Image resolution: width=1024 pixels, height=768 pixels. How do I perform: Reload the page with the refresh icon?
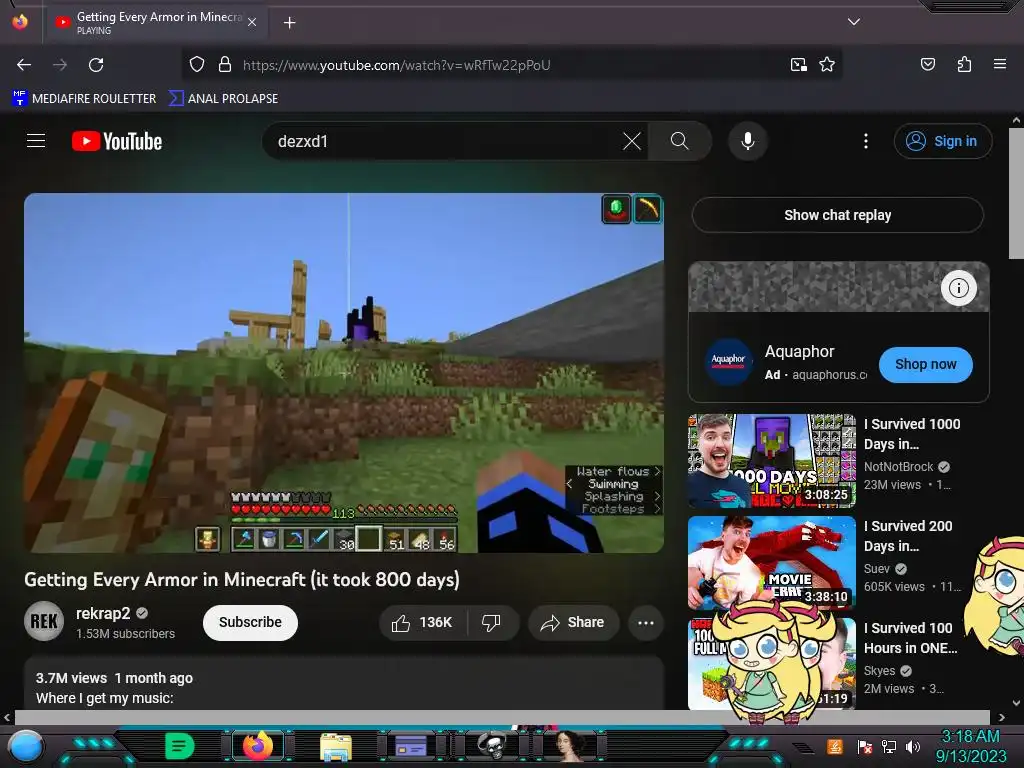pos(96,65)
